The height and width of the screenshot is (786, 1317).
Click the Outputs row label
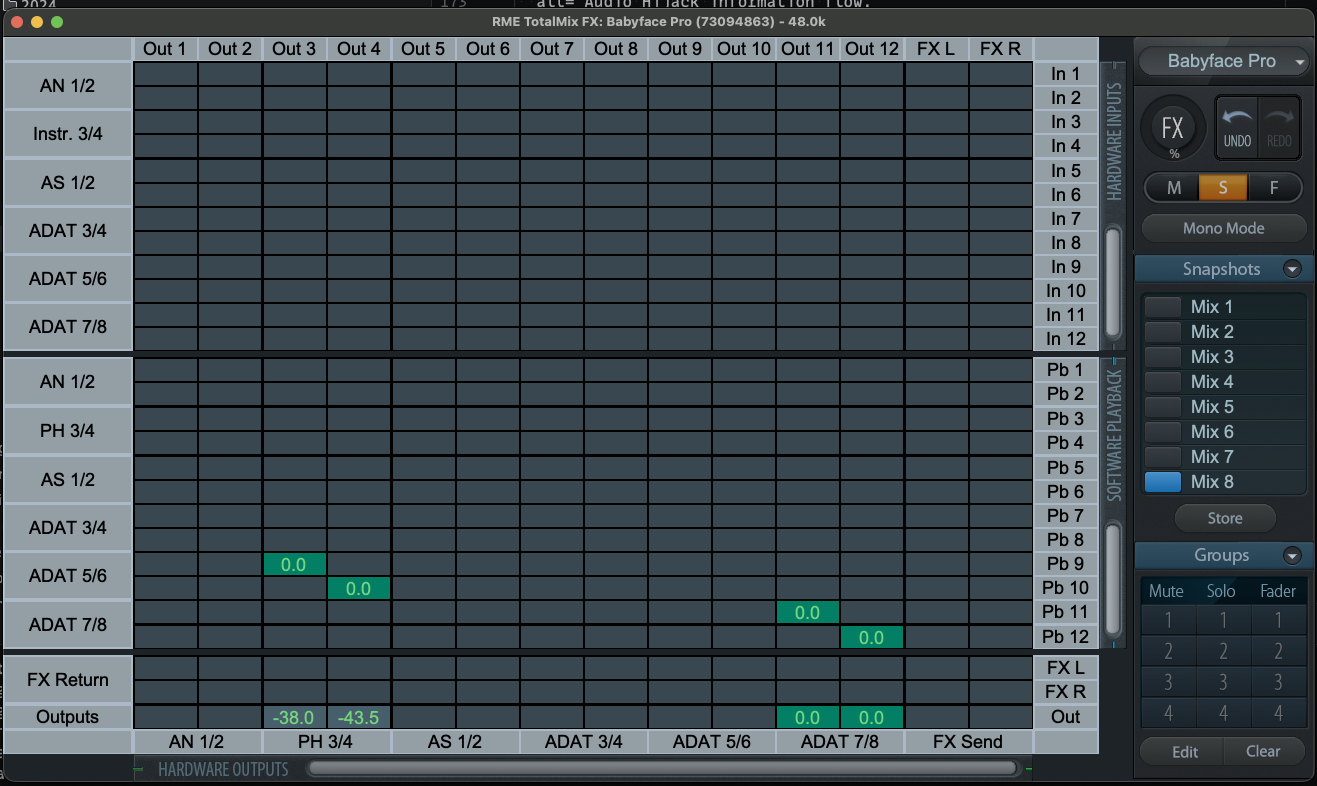(x=68, y=717)
